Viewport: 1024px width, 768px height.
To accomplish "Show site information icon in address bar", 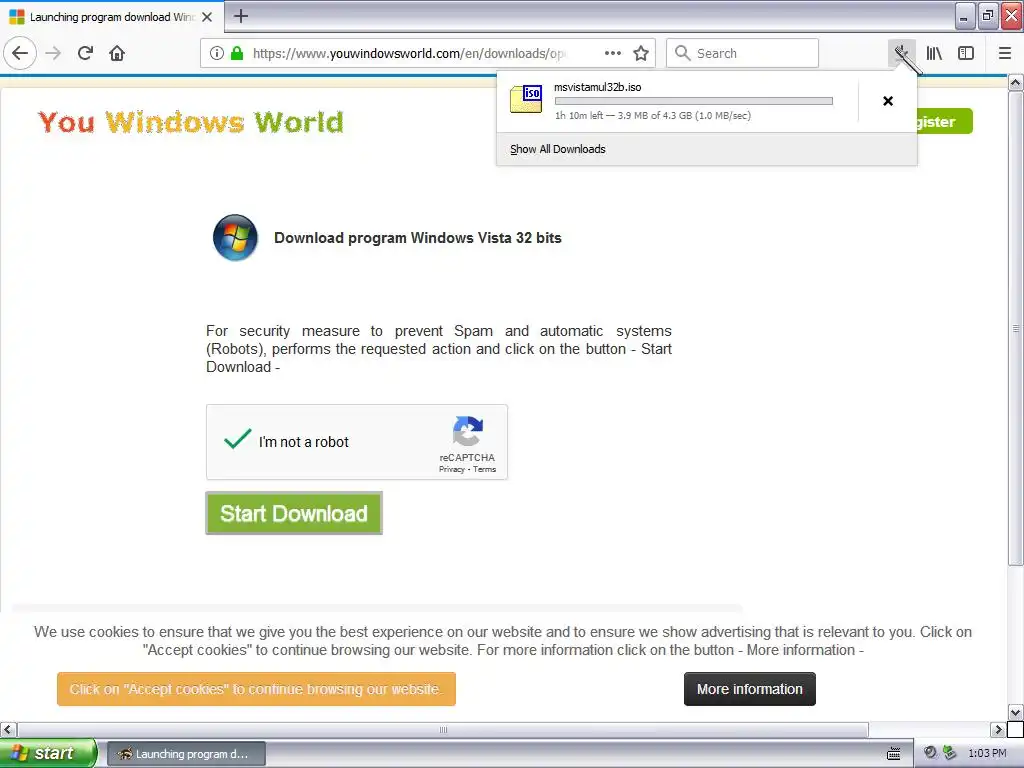I will (x=217, y=54).
